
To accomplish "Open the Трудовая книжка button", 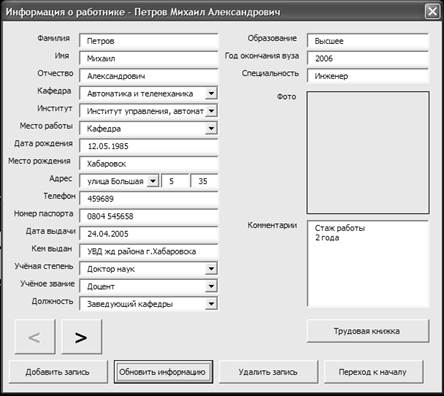I will pos(367,331).
